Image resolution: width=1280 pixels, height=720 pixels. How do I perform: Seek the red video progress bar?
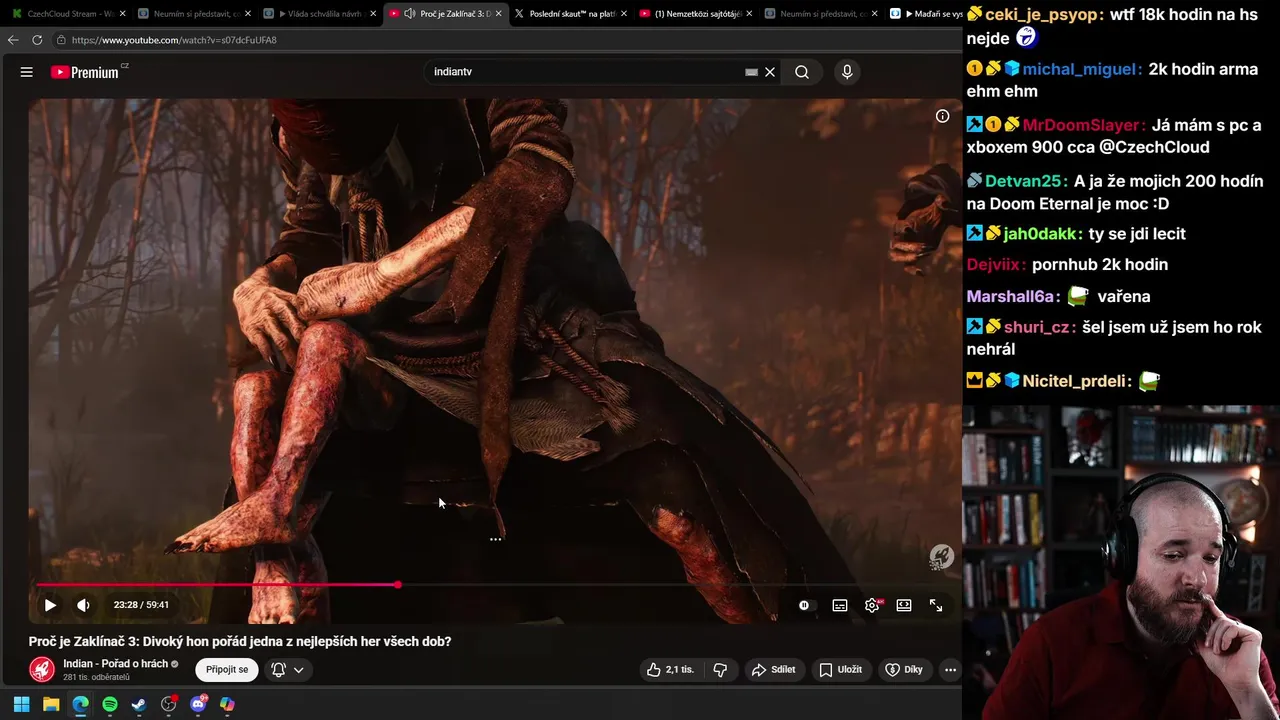pyautogui.click(x=495, y=585)
